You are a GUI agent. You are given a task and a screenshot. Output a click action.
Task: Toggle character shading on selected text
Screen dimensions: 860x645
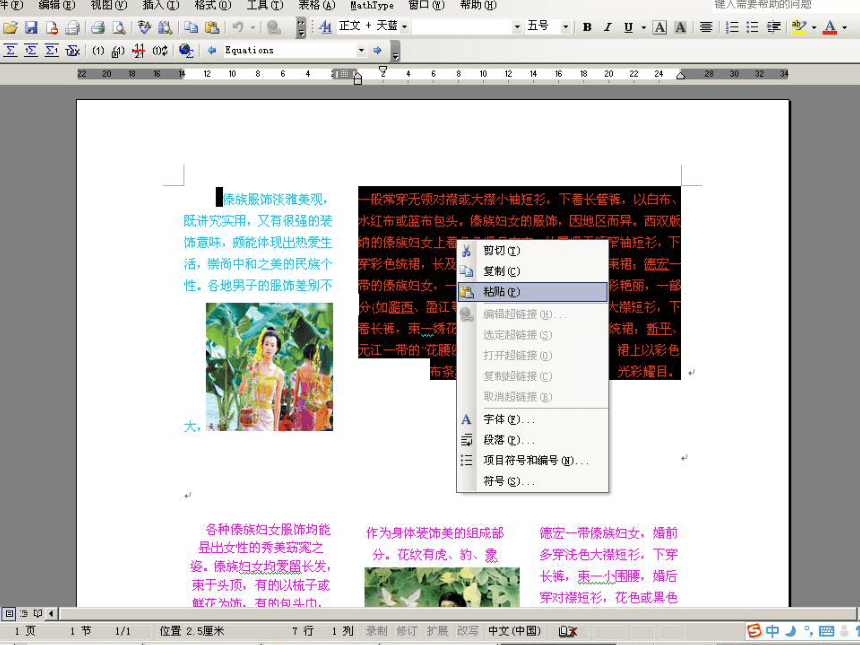pyautogui.click(x=680, y=27)
